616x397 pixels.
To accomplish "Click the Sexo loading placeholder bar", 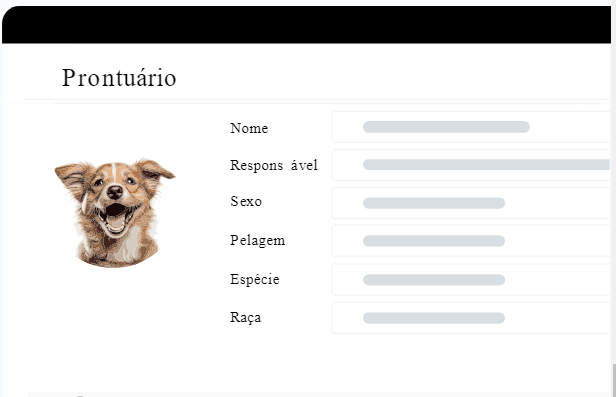I will click(x=434, y=203).
